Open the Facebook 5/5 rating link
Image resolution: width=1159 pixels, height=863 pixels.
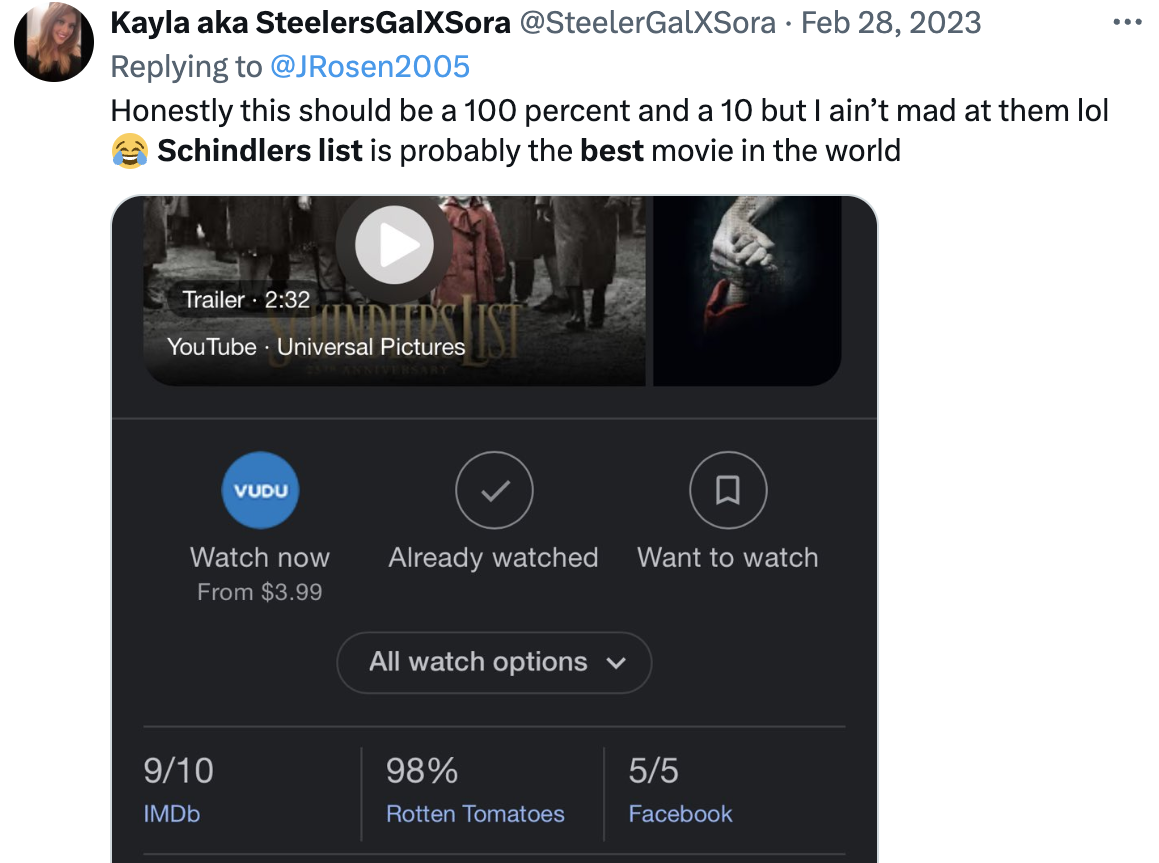(681, 813)
